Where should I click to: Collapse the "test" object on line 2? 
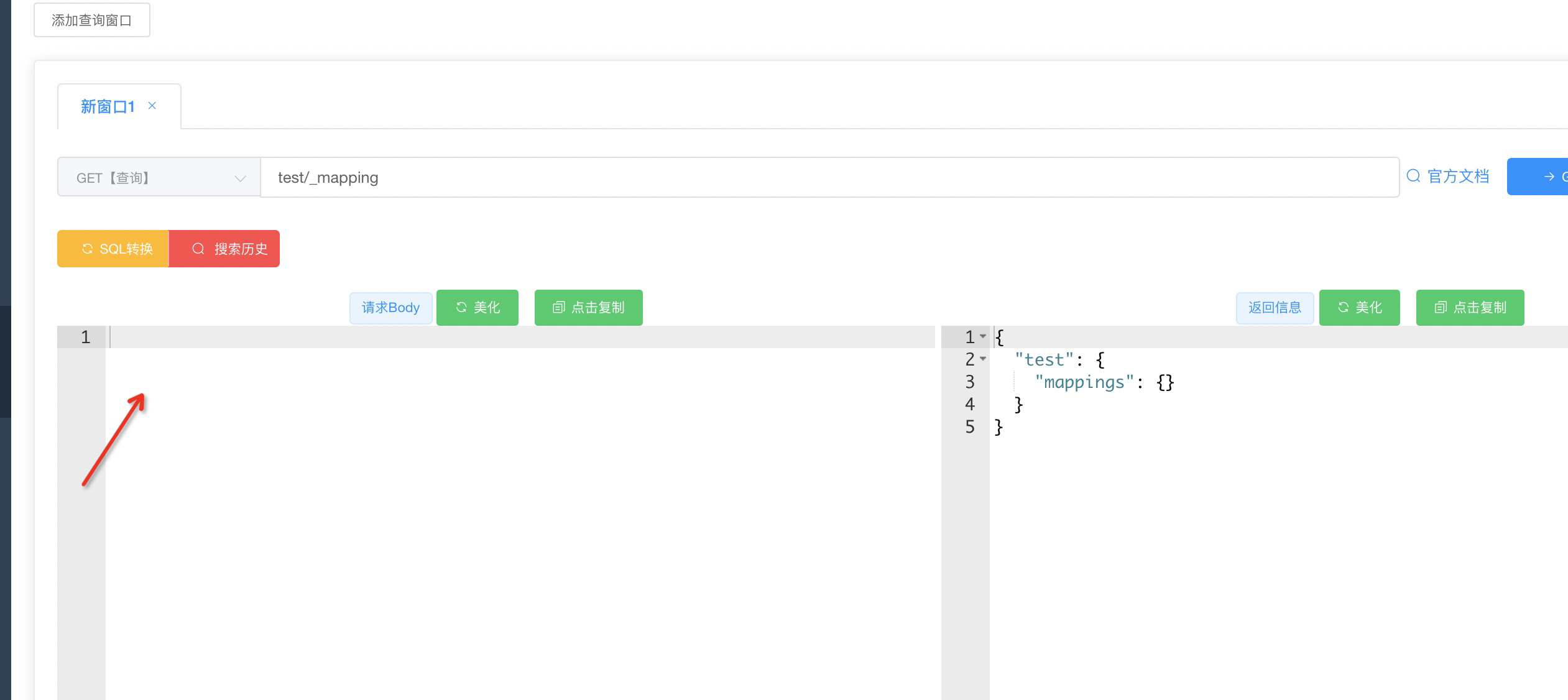[x=983, y=359]
